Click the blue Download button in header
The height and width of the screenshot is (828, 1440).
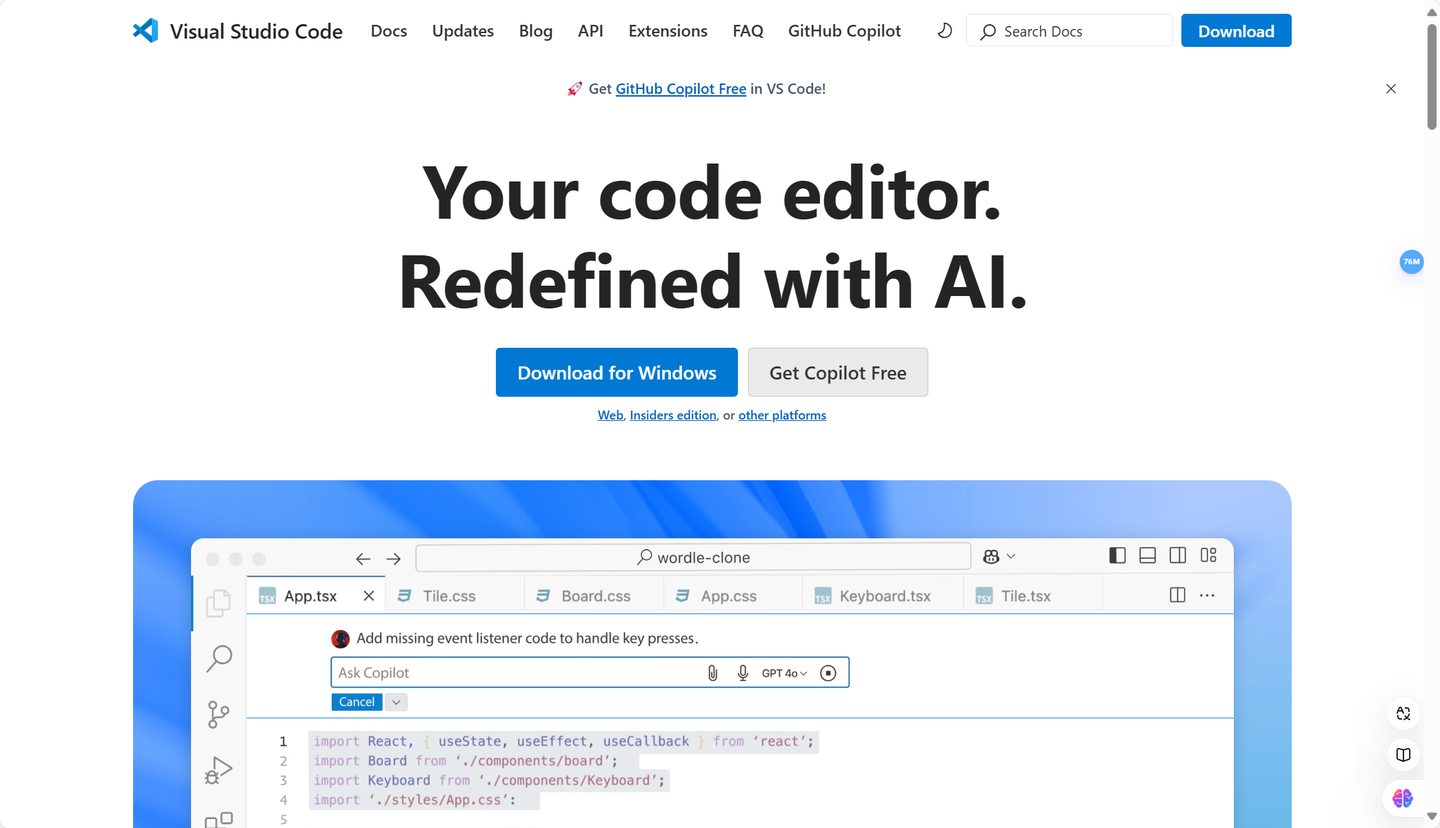pyautogui.click(x=1236, y=31)
